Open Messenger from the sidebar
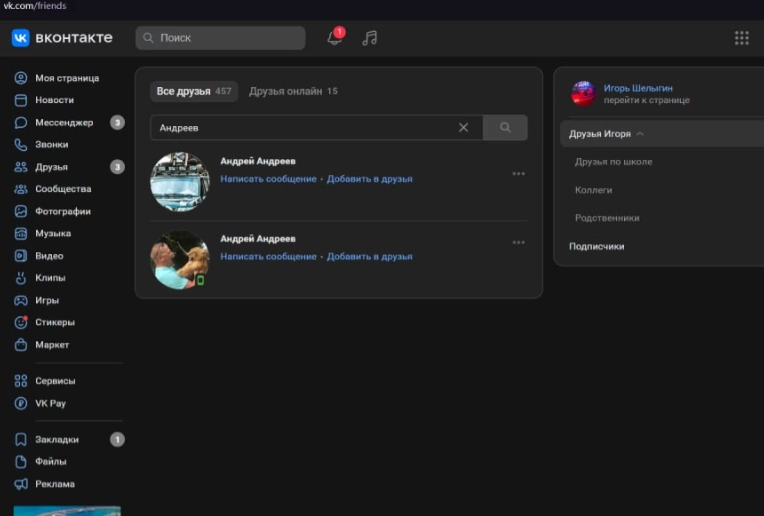This screenshot has width=764, height=516. (x=64, y=123)
